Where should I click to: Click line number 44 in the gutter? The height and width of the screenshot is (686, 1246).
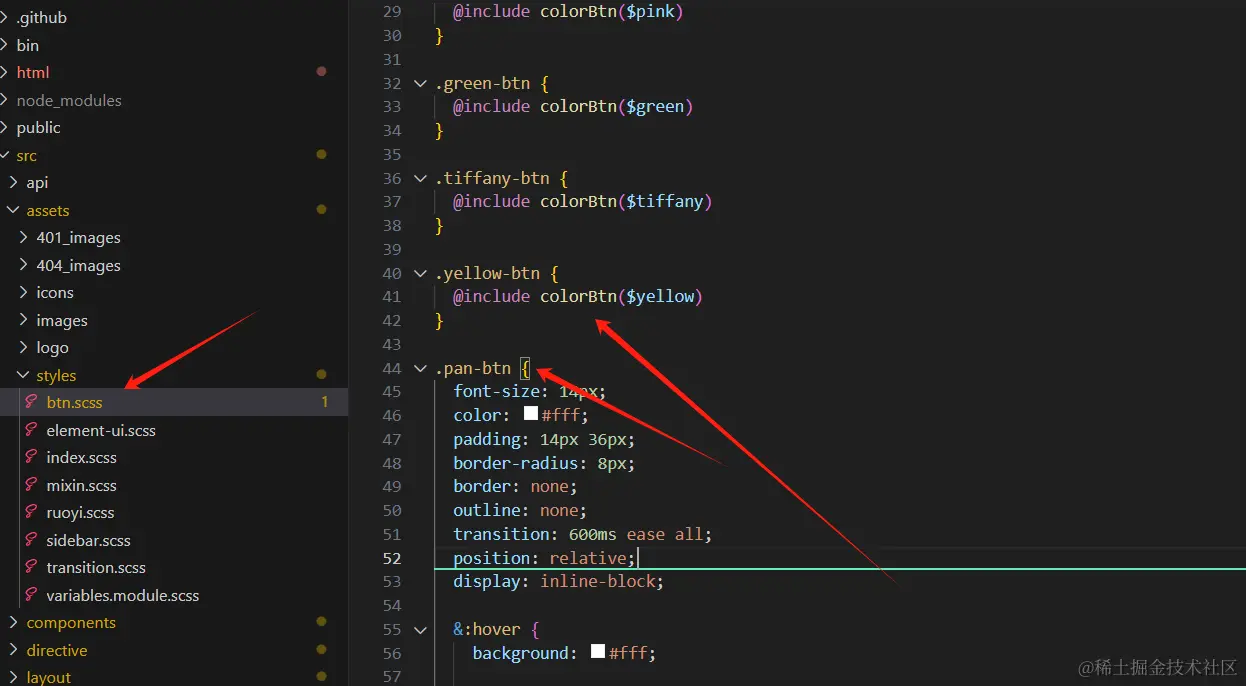pyautogui.click(x=392, y=368)
